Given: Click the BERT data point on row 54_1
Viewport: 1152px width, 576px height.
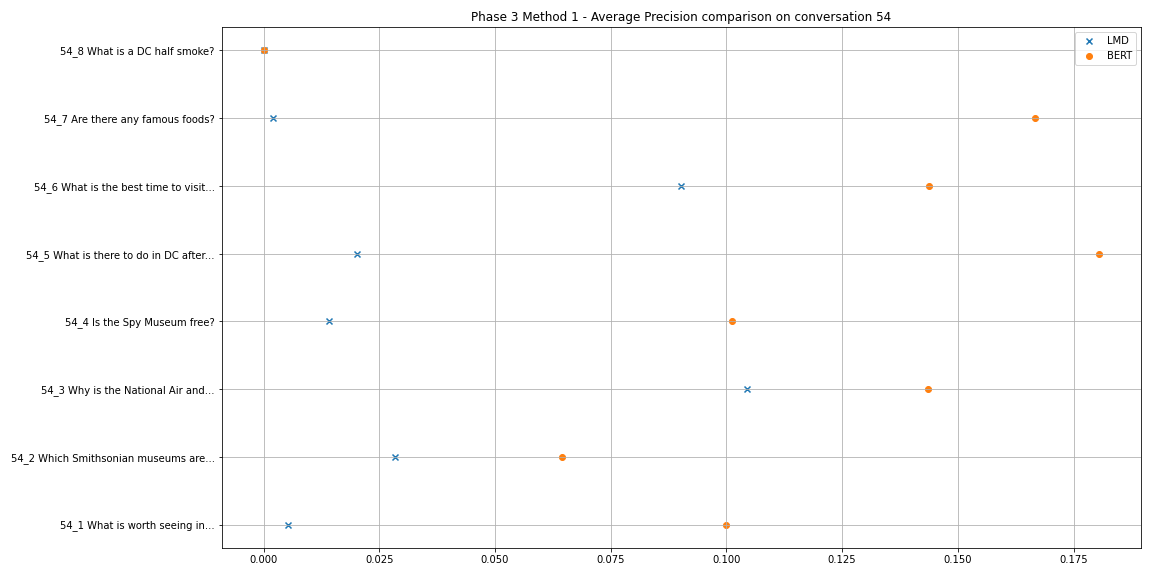Looking at the screenshot, I should click(726, 525).
